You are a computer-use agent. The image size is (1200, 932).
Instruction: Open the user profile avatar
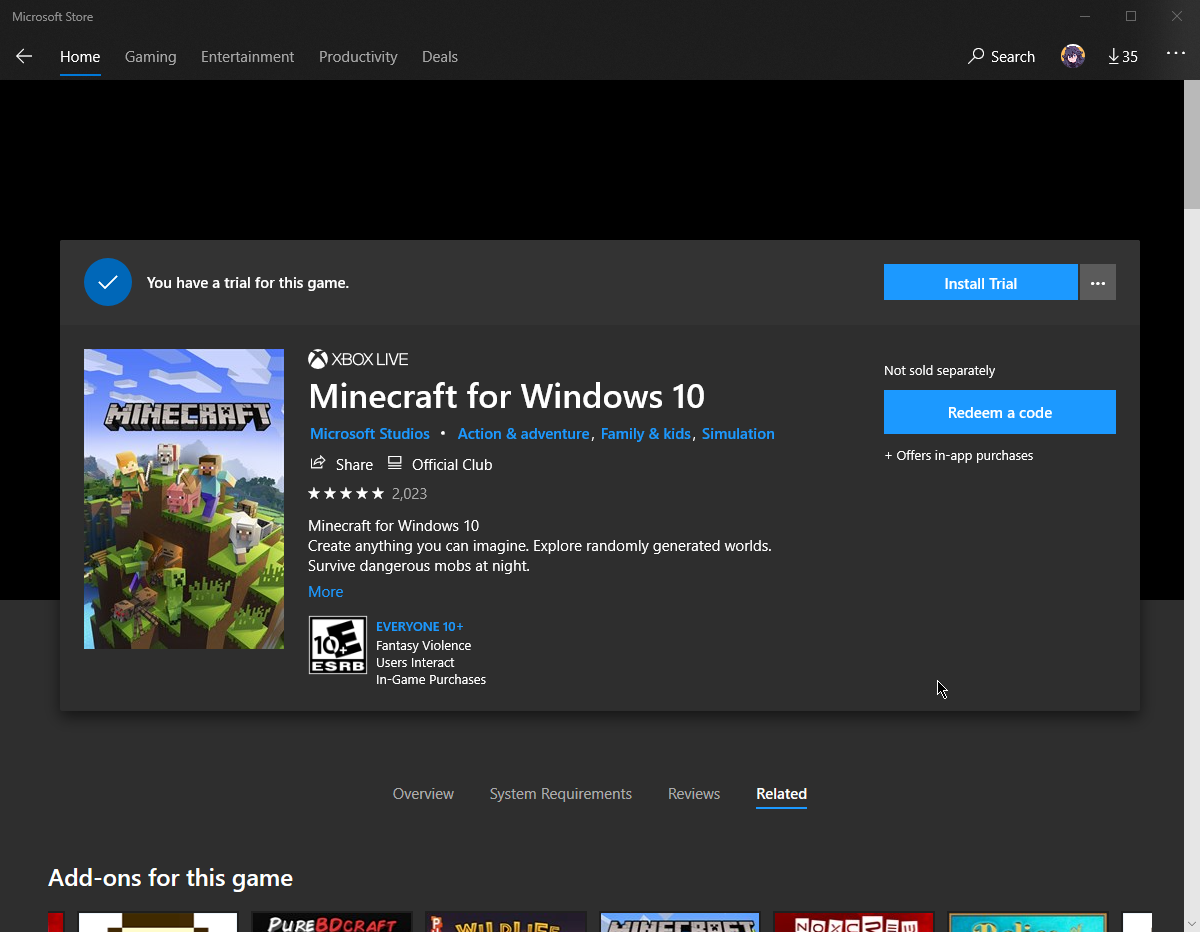click(1073, 56)
